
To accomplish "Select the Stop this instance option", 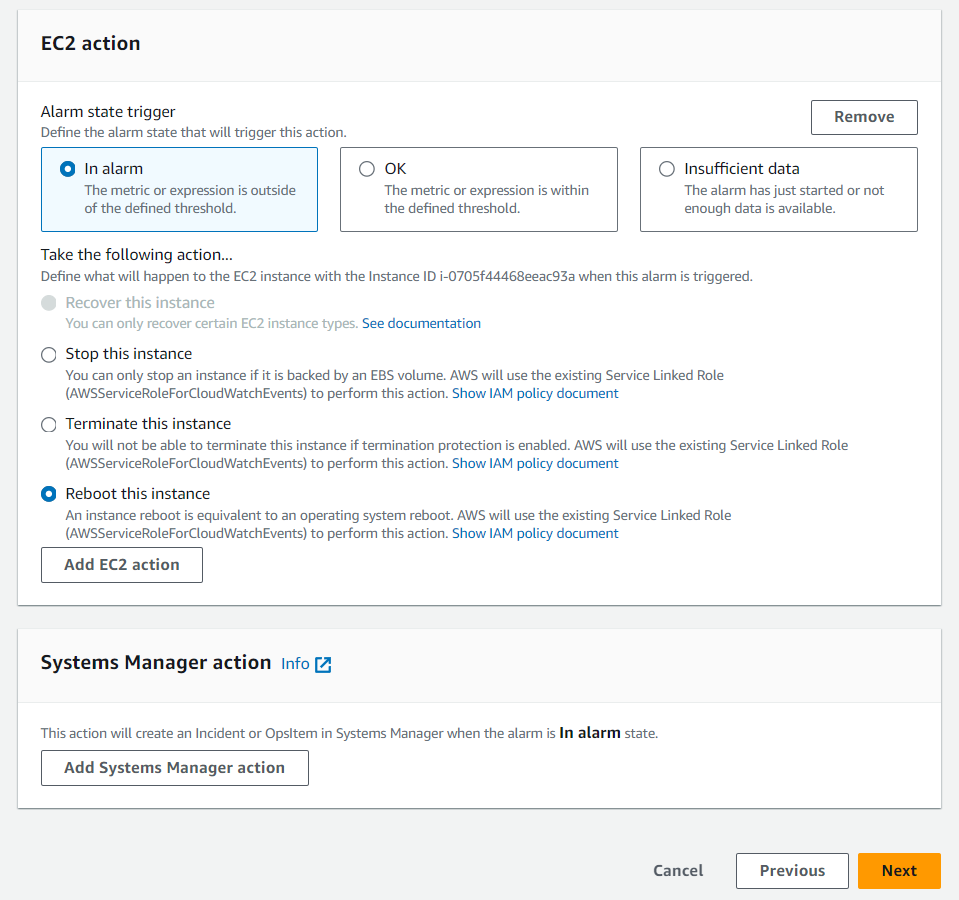I will (x=49, y=354).
